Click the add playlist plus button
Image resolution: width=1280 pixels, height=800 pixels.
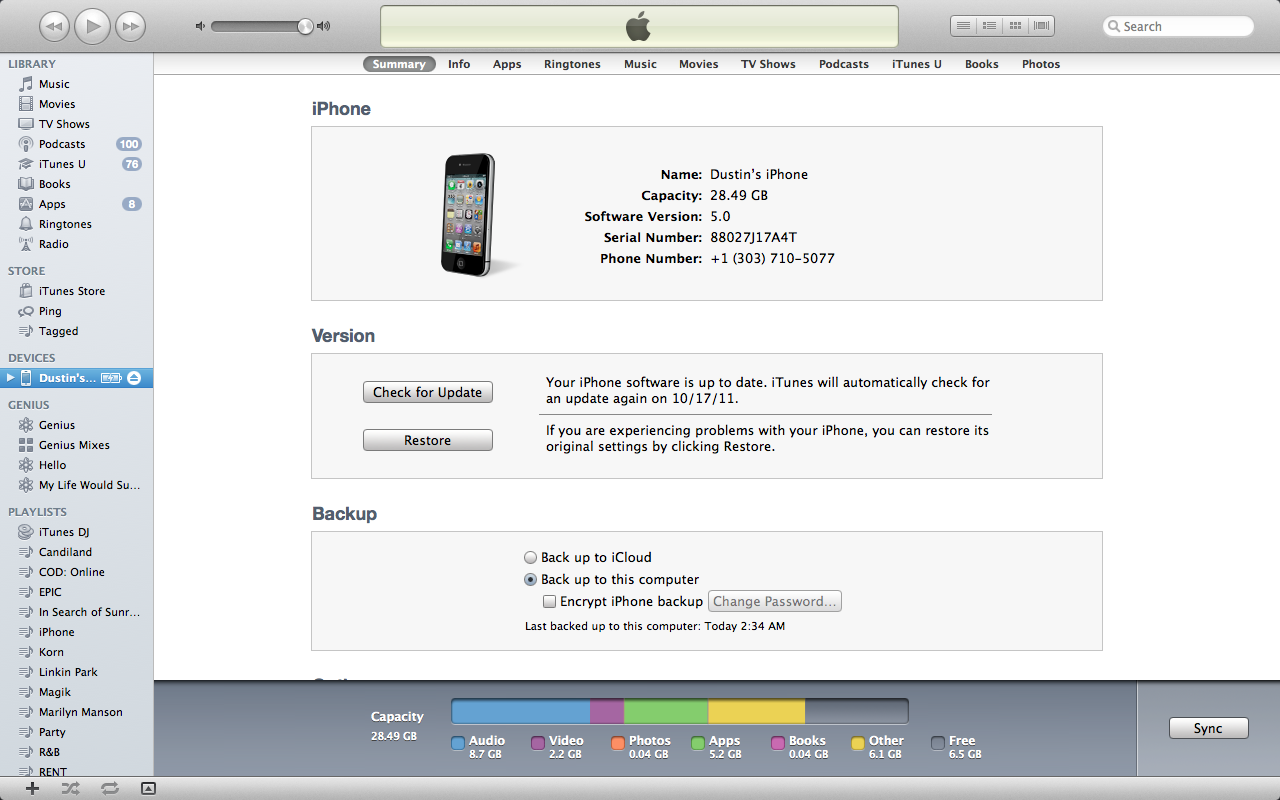(x=32, y=788)
